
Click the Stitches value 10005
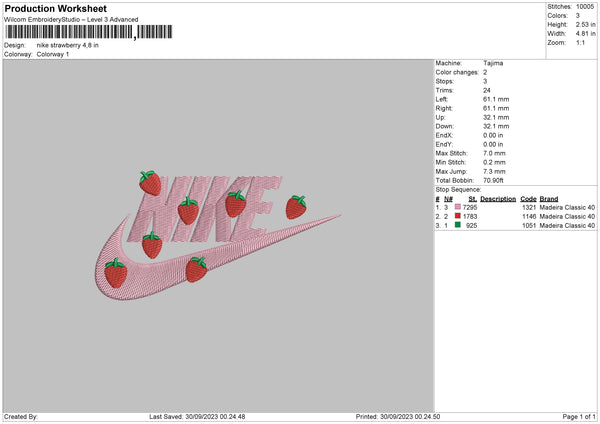[x=585, y=7]
